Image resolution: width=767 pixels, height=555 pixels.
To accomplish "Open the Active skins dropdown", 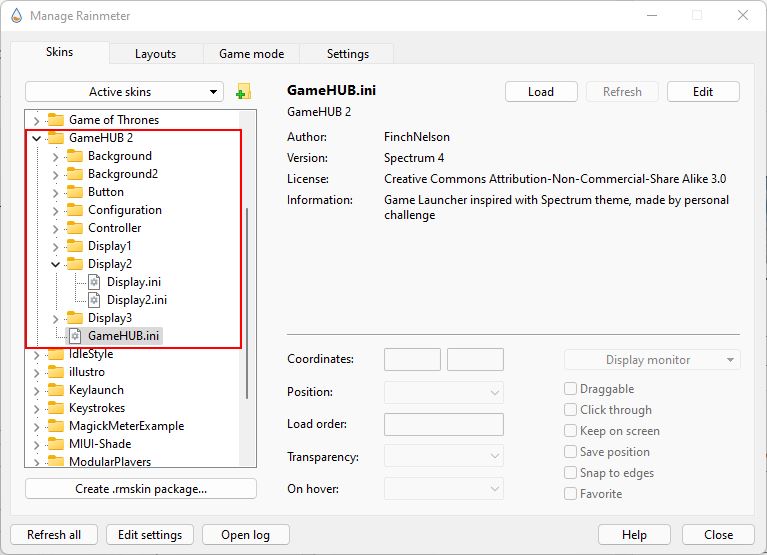I will pos(124,92).
